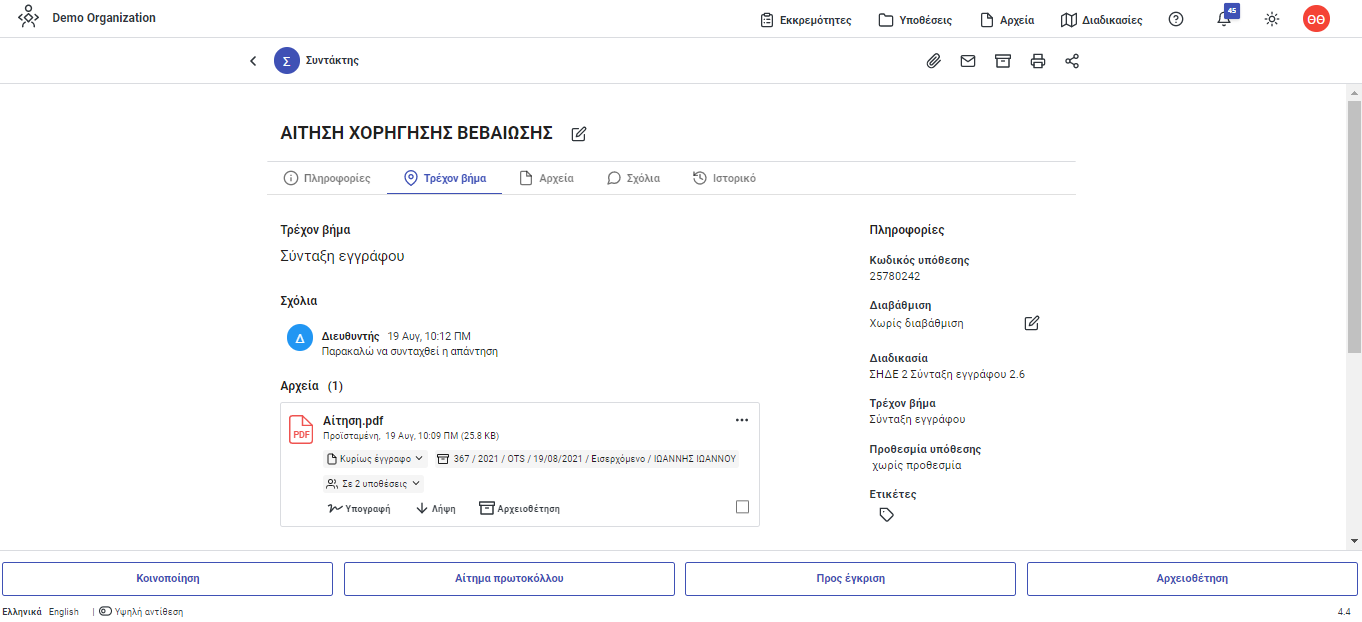1362x622 pixels.
Task: Switch to the Αρχεία tab
Action: pyautogui.click(x=547, y=178)
